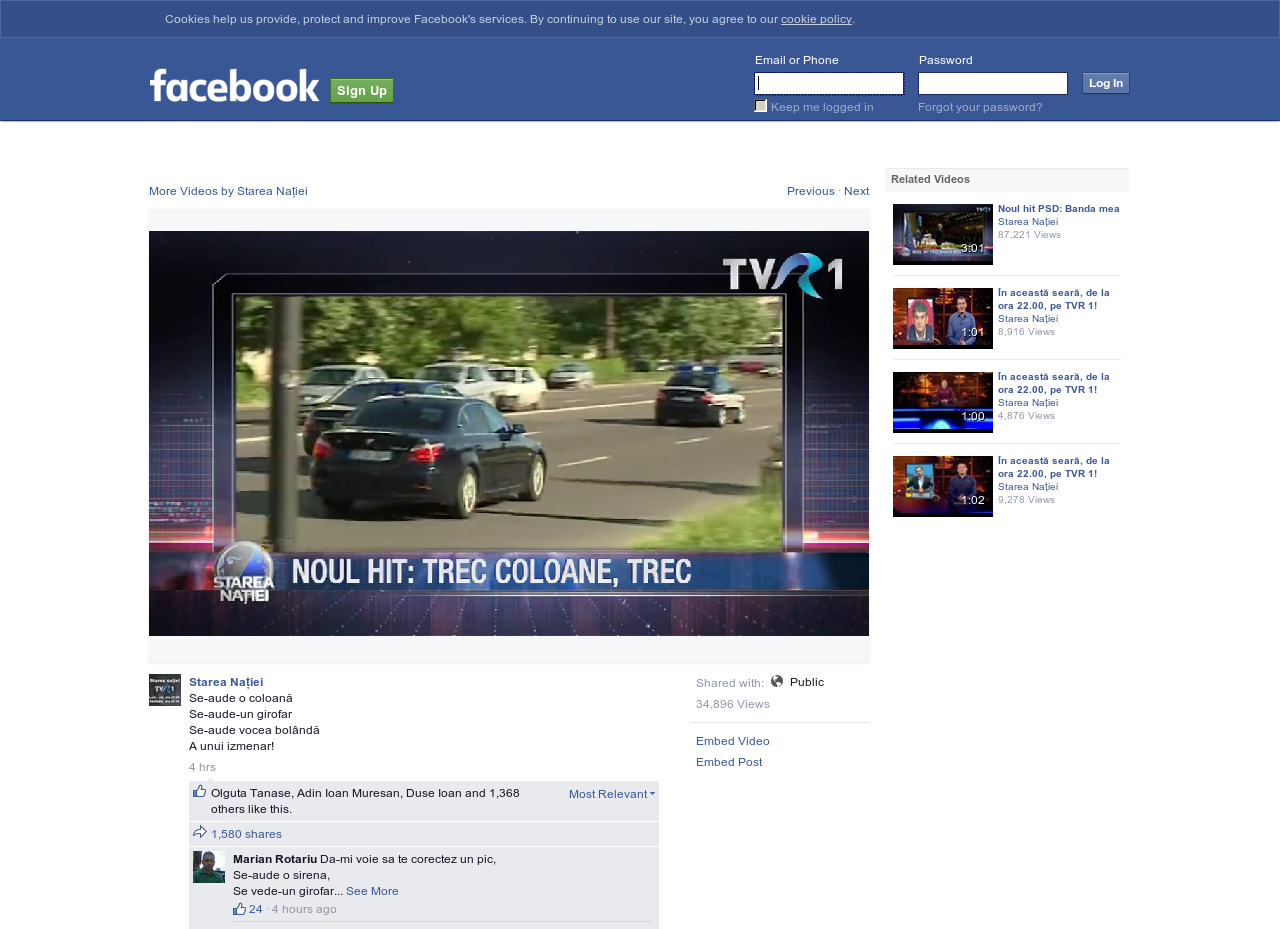Click Starea Nației under the 87,221 views video
This screenshot has height=929, width=1280.
point(1028,222)
